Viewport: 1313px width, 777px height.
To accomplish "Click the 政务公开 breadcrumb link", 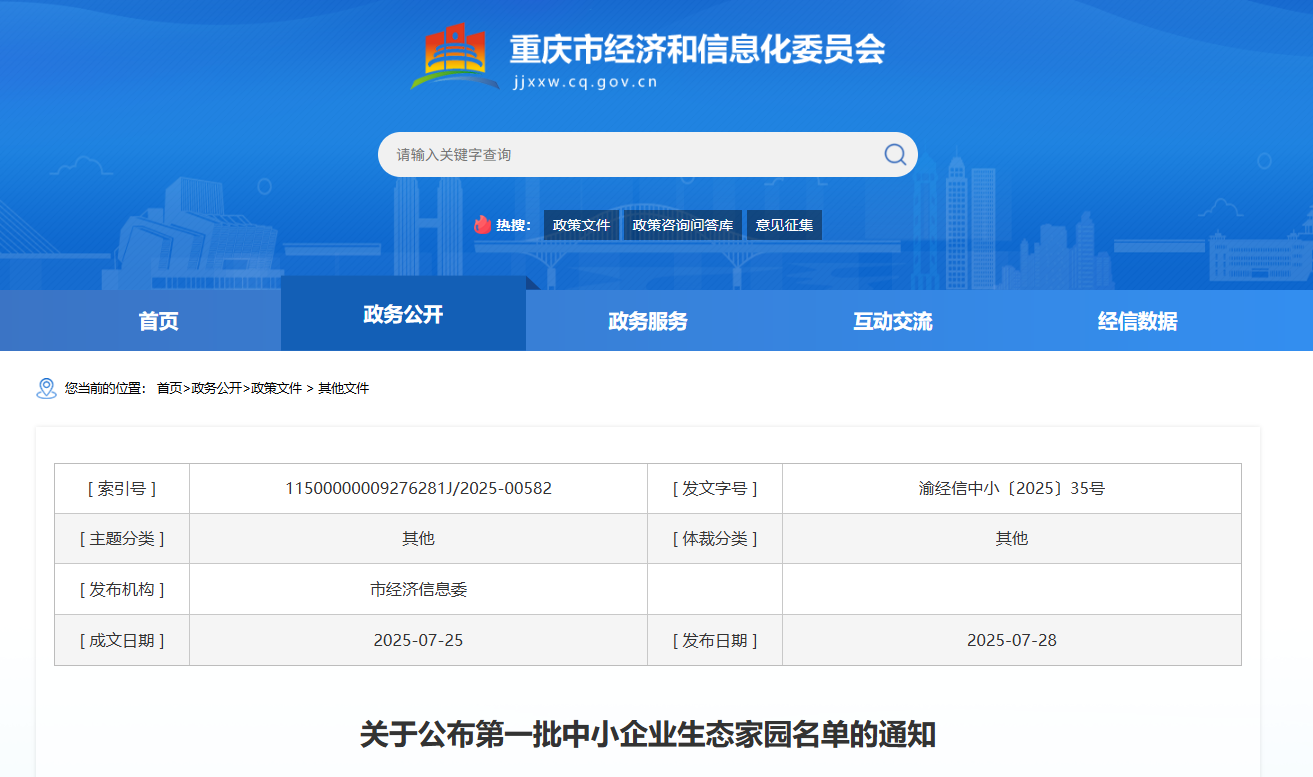I will [x=217, y=388].
